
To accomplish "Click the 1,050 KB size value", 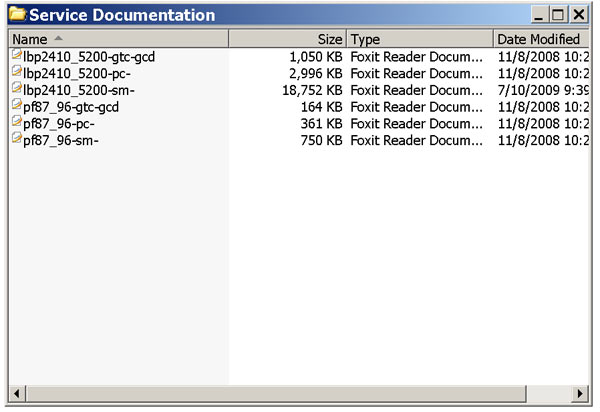I will click(x=316, y=57).
